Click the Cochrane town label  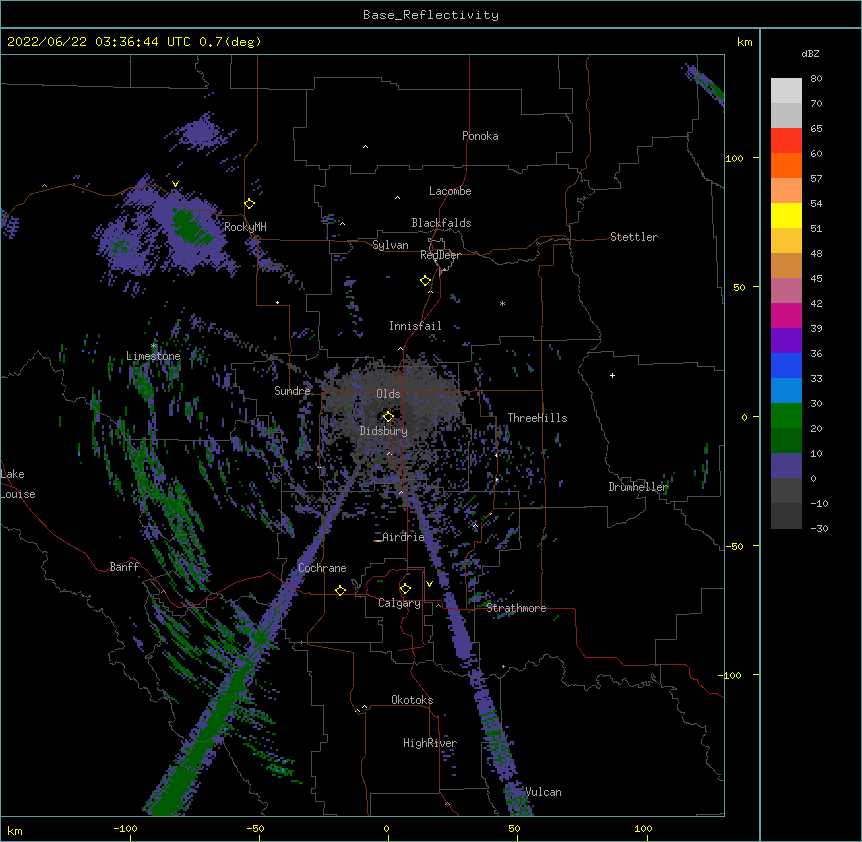pos(322,568)
